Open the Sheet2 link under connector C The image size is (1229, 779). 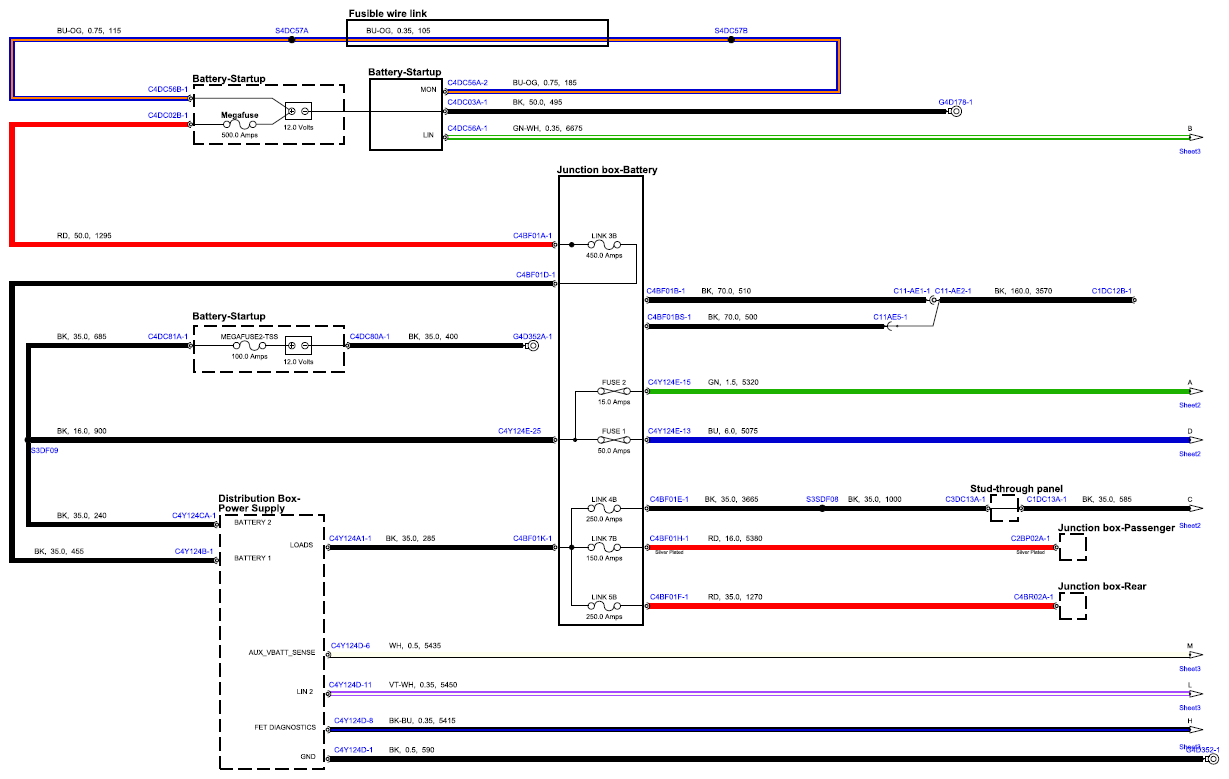pos(1189,525)
